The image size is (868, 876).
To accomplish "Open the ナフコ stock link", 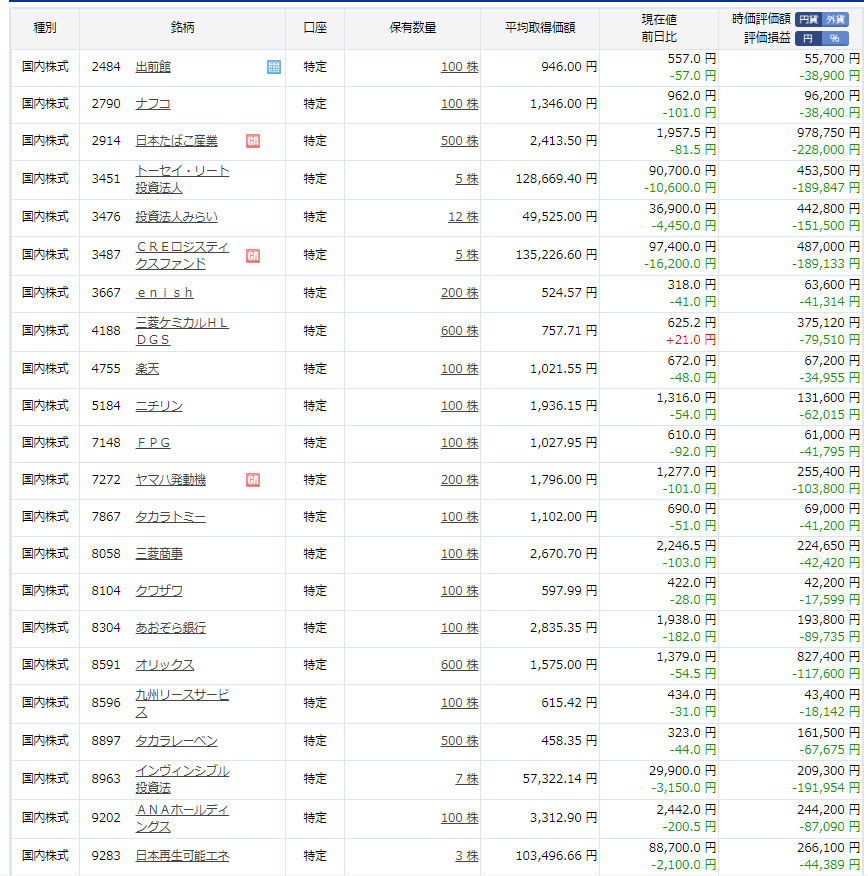I will pyautogui.click(x=153, y=104).
